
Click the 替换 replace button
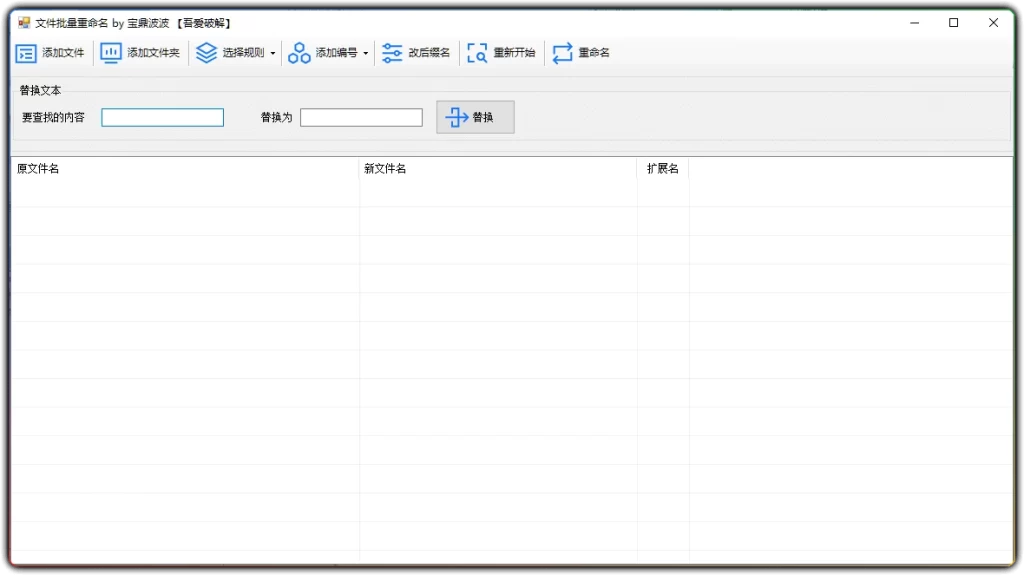click(475, 117)
